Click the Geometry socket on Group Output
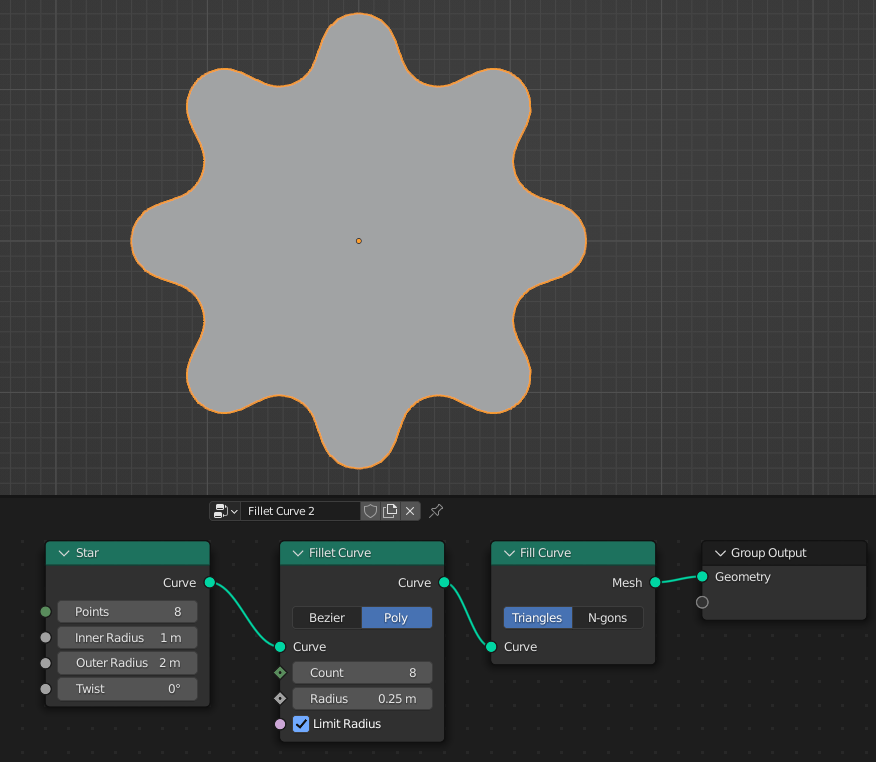 pyautogui.click(x=701, y=577)
